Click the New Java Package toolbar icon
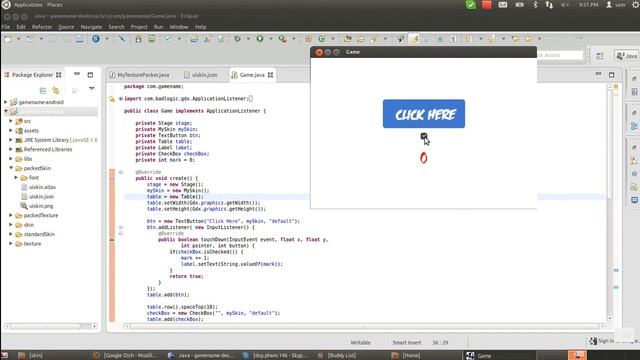 pyautogui.click(x=309, y=39)
